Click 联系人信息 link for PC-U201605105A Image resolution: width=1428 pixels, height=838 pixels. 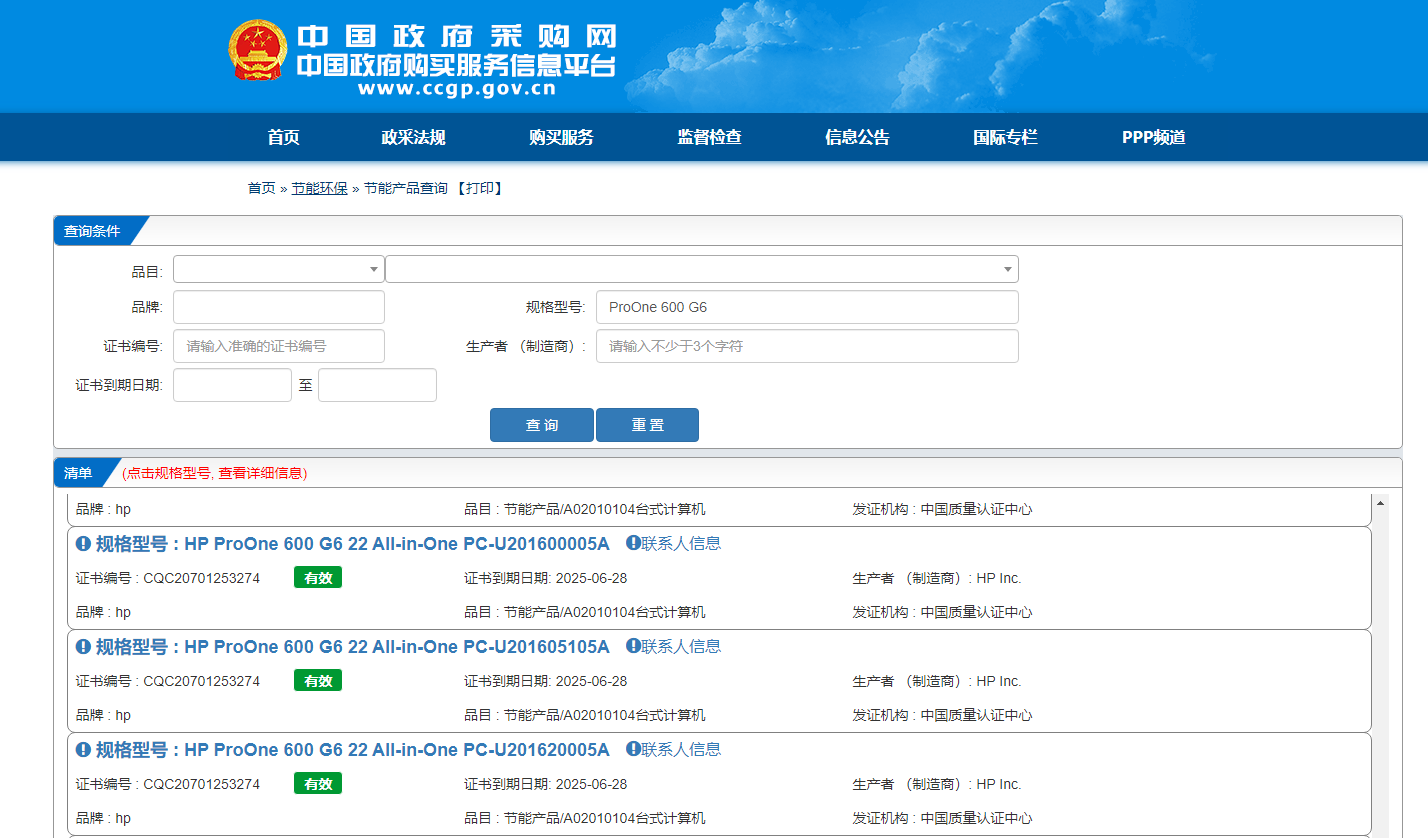point(681,646)
